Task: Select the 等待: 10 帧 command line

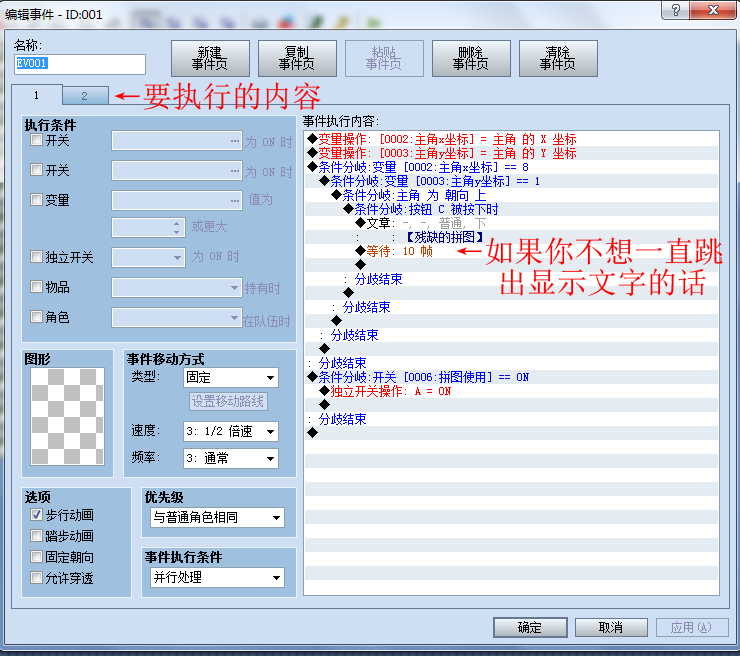Action: pyautogui.click(x=399, y=251)
